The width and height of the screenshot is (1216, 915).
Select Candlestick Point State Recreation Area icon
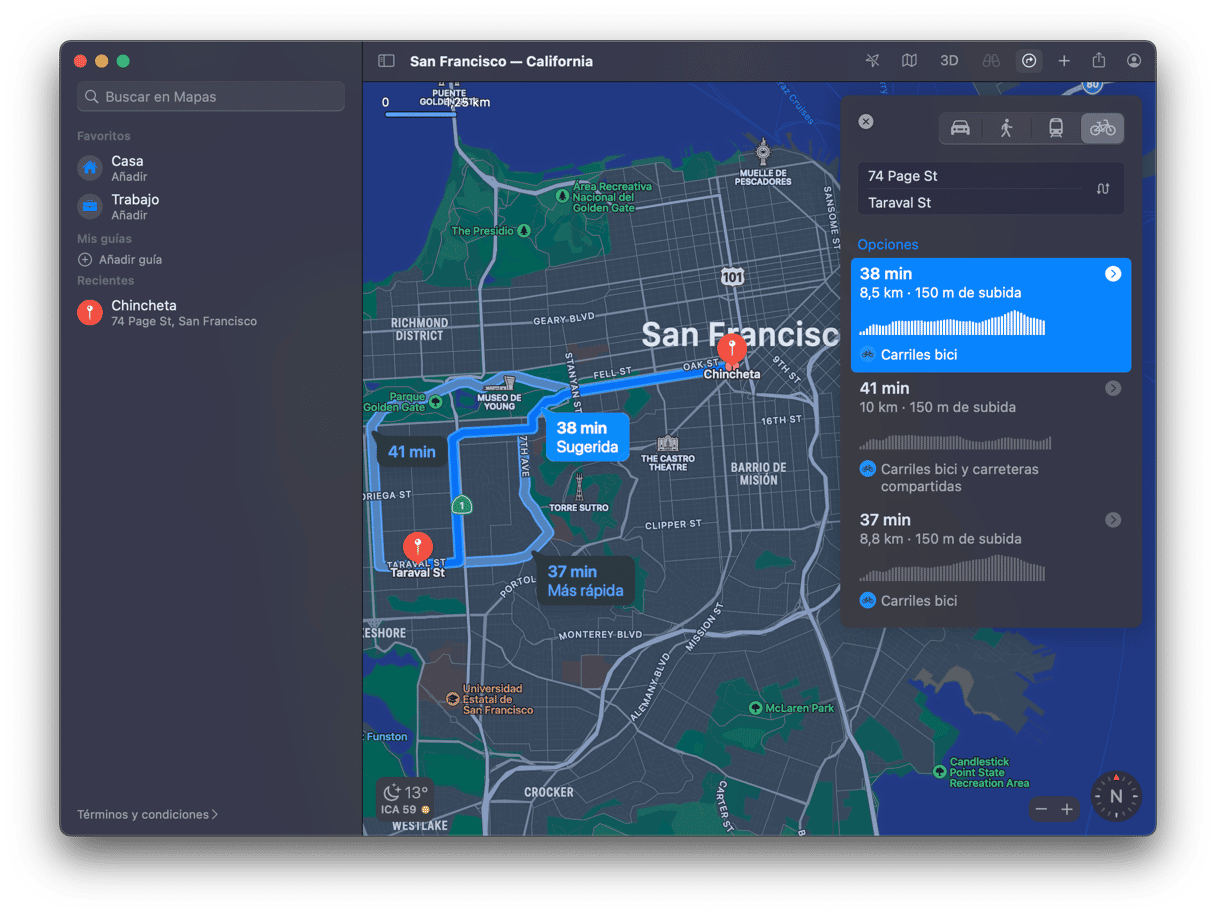coord(939,772)
